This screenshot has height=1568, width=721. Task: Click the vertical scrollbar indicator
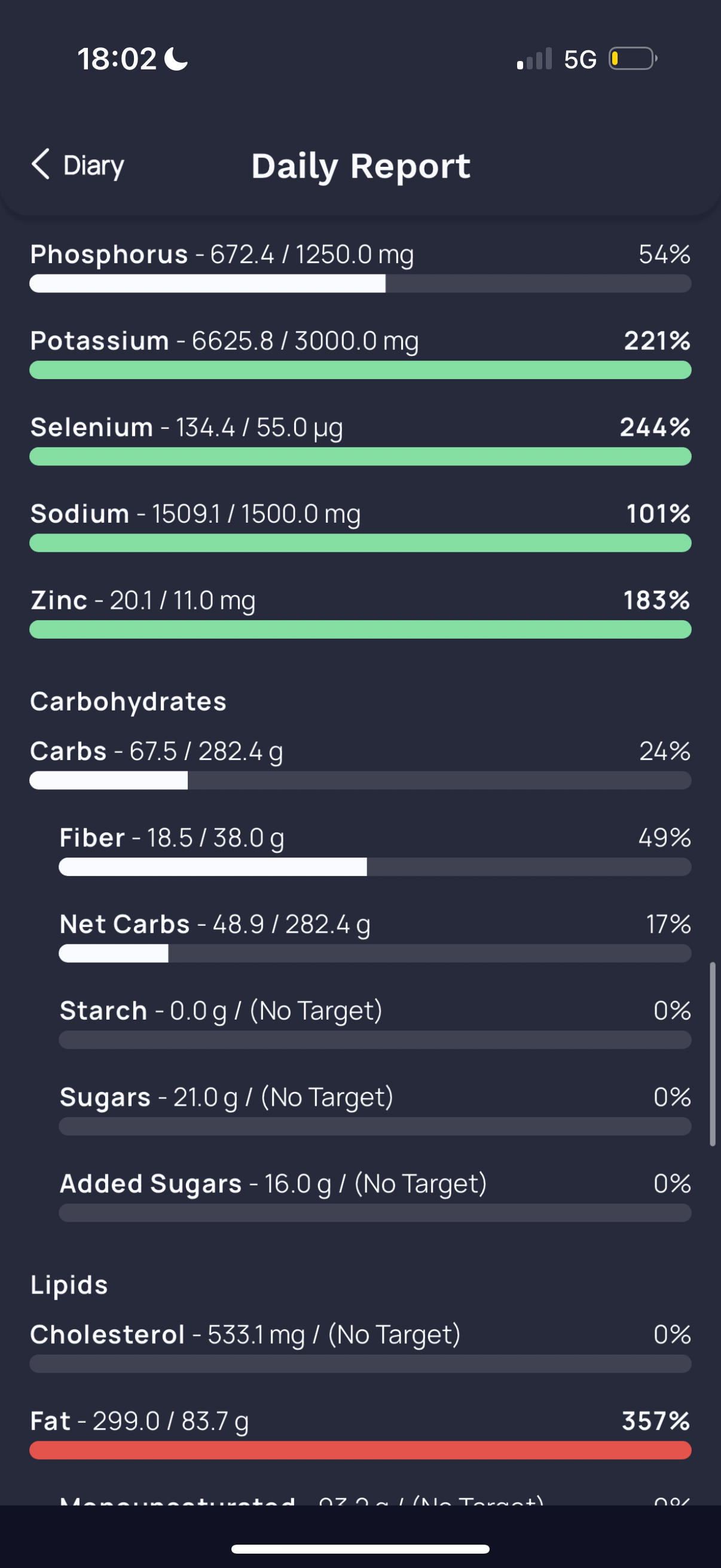713,1054
